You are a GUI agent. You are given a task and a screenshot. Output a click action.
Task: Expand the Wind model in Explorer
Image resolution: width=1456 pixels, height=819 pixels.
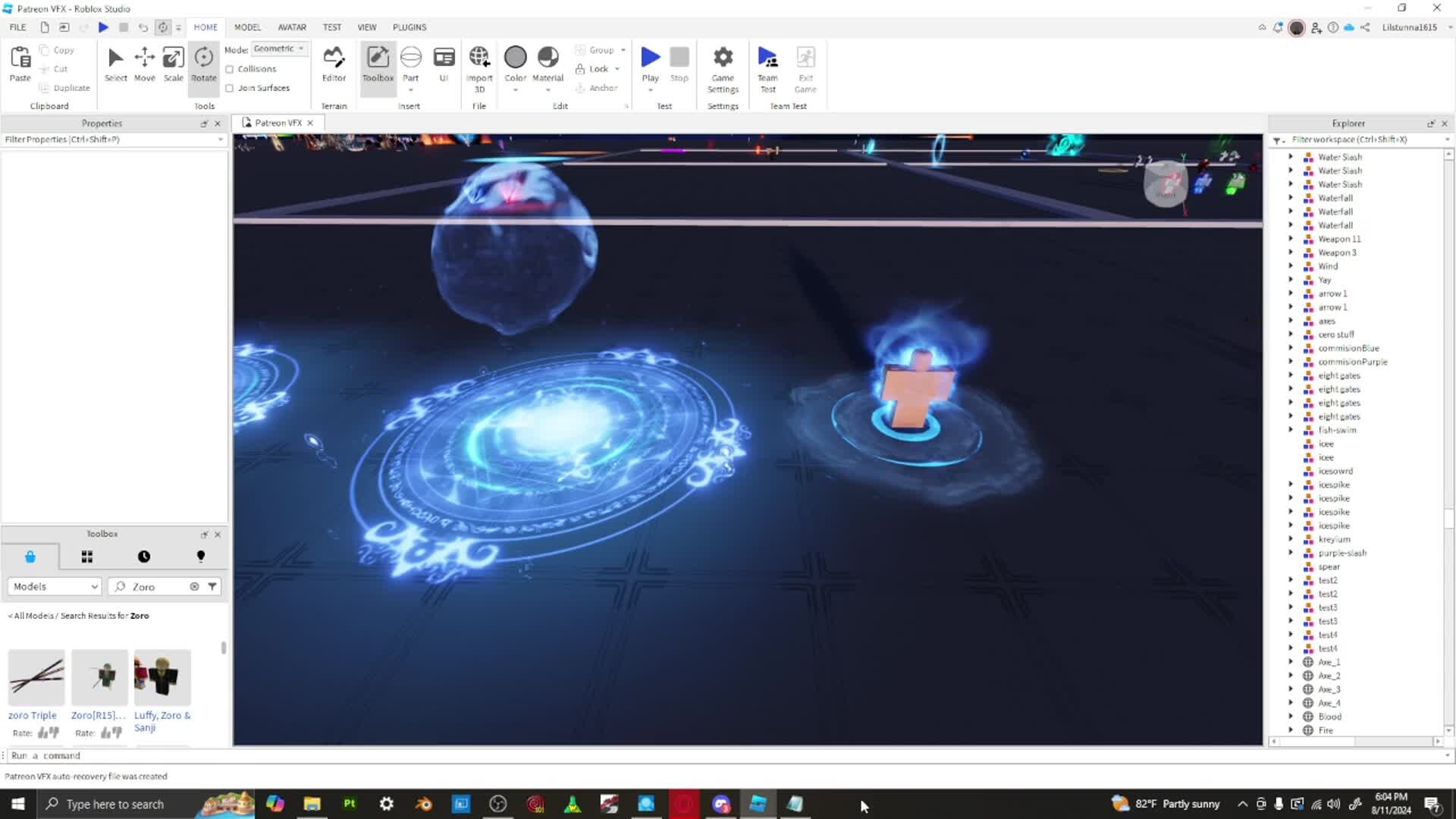coord(1291,266)
